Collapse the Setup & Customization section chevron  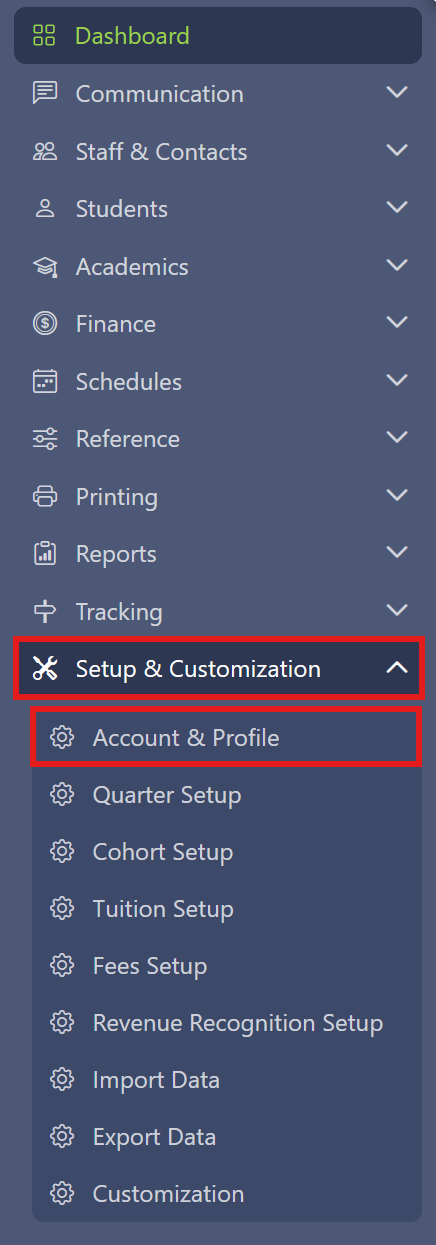[397, 667]
